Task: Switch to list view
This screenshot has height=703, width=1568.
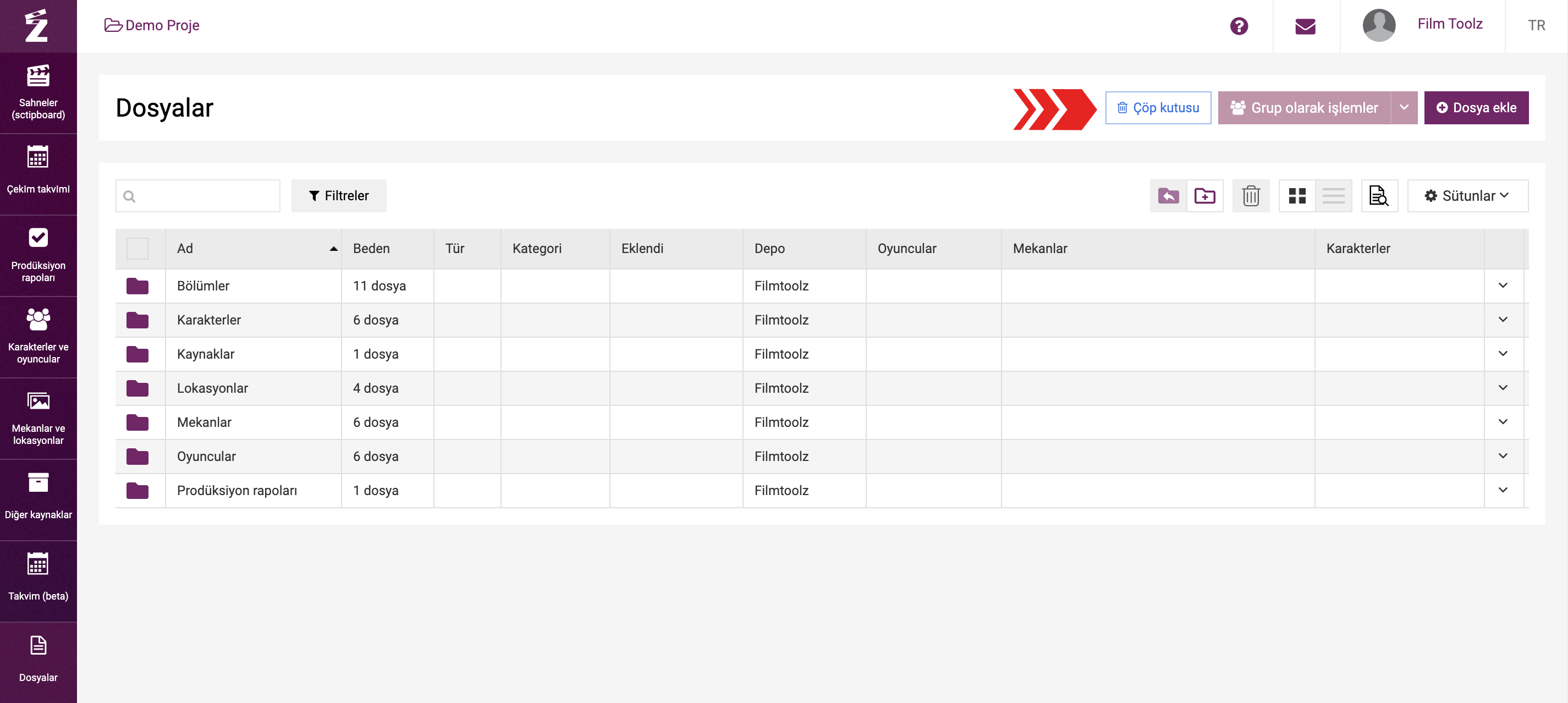Action: point(1333,196)
